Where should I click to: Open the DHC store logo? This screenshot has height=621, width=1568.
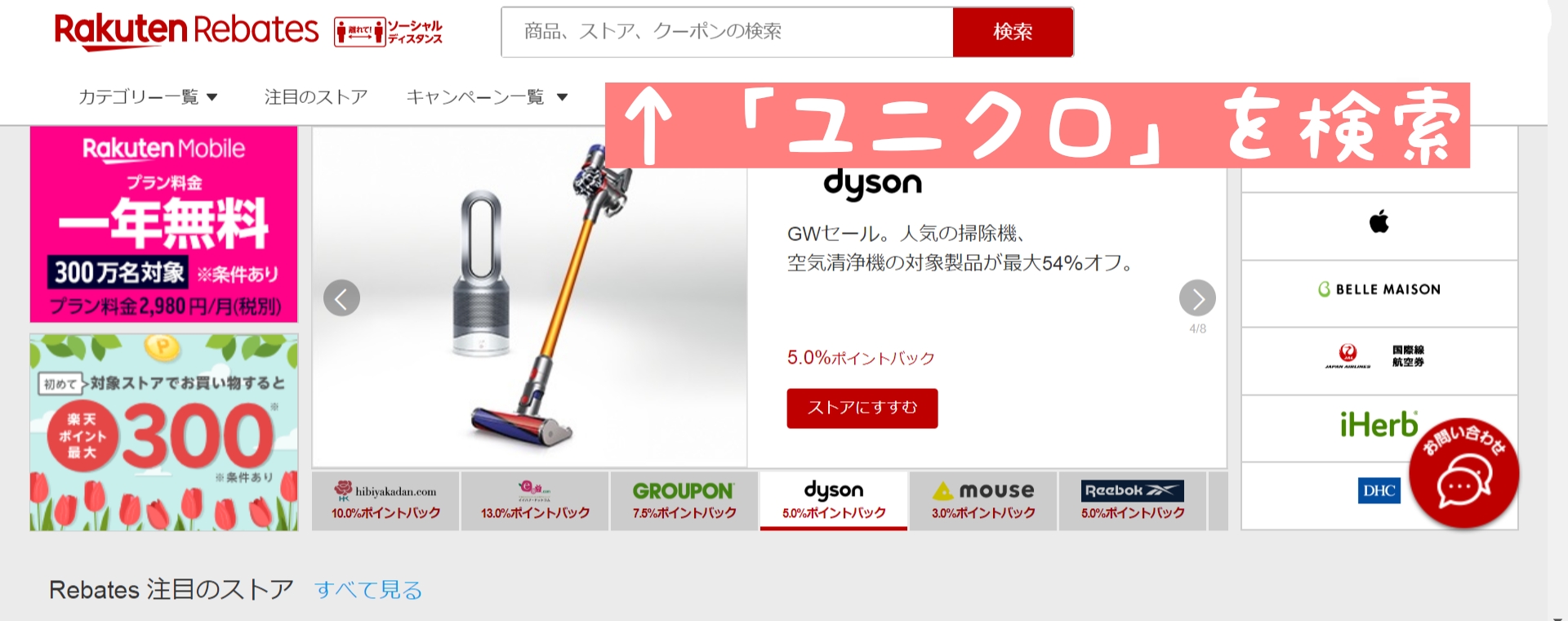(x=1379, y=490)
